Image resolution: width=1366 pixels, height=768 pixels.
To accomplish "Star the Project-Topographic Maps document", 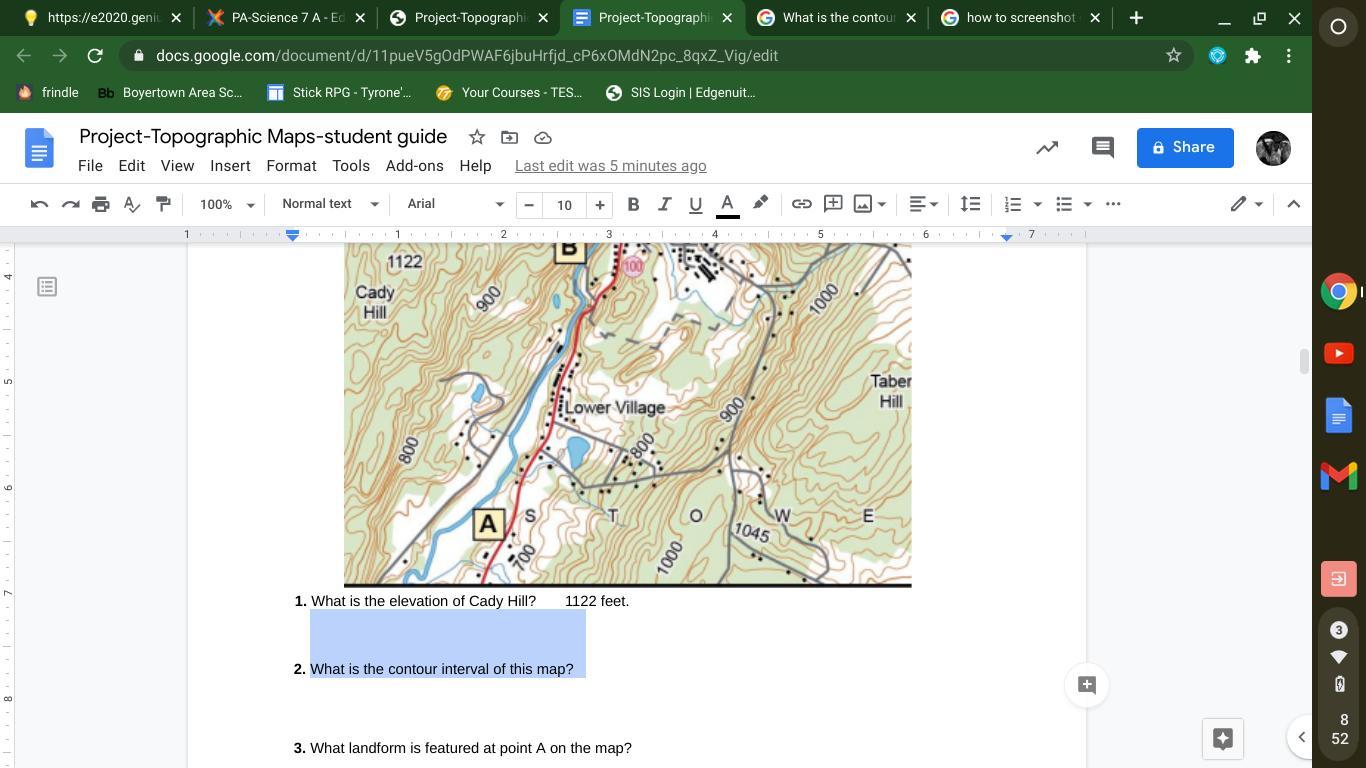I will click(477, 137).
